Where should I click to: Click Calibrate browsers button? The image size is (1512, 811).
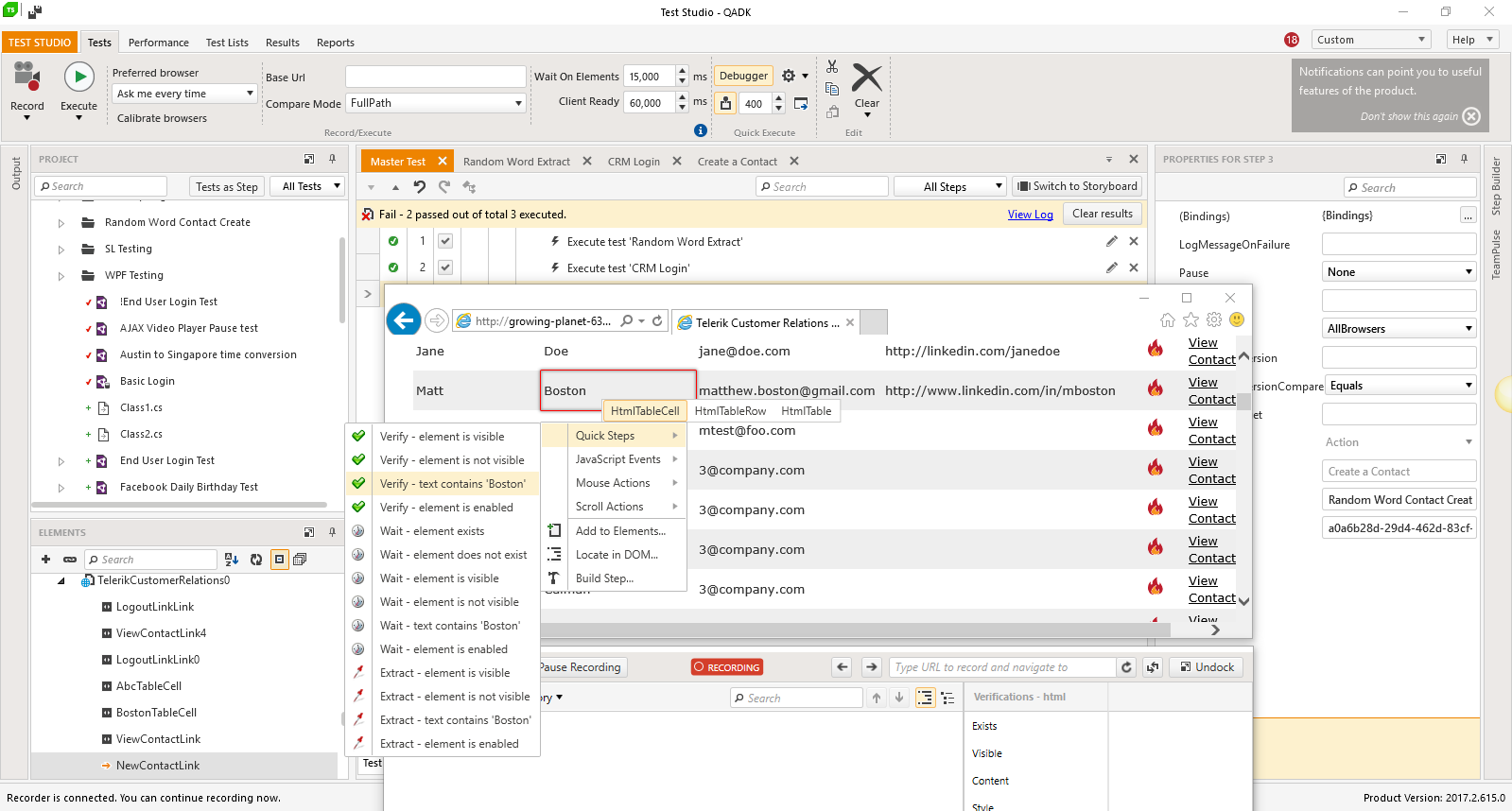[x=162, y=118]
